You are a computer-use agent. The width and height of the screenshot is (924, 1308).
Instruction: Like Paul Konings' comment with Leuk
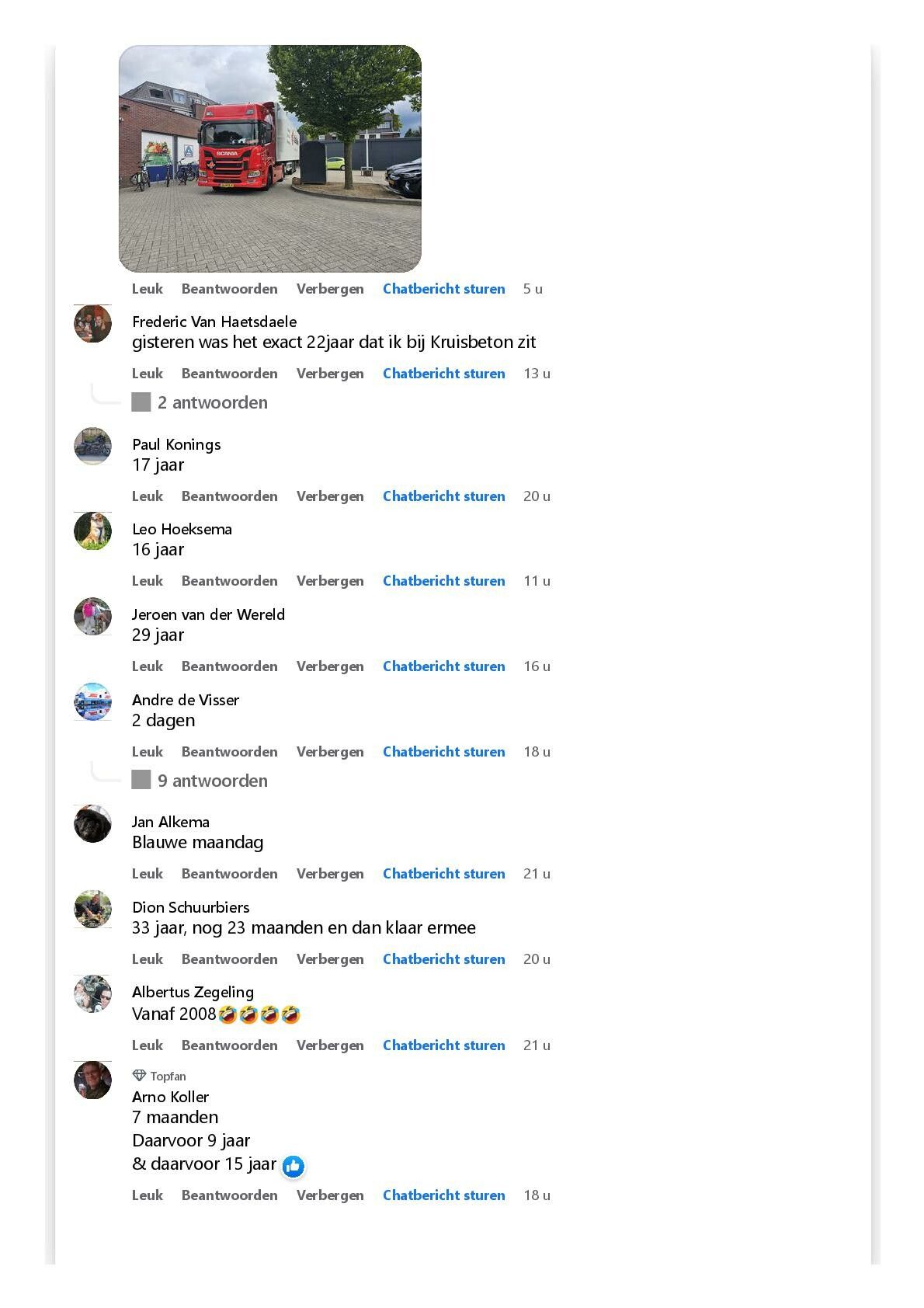[148, 496]
